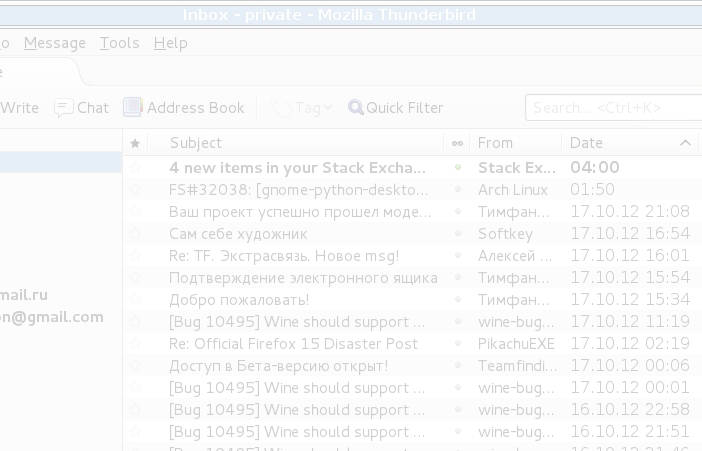
Task: Open 'Re: TF. Экстрасвязь. Новое msg!' message
Action: pos(284,256)
